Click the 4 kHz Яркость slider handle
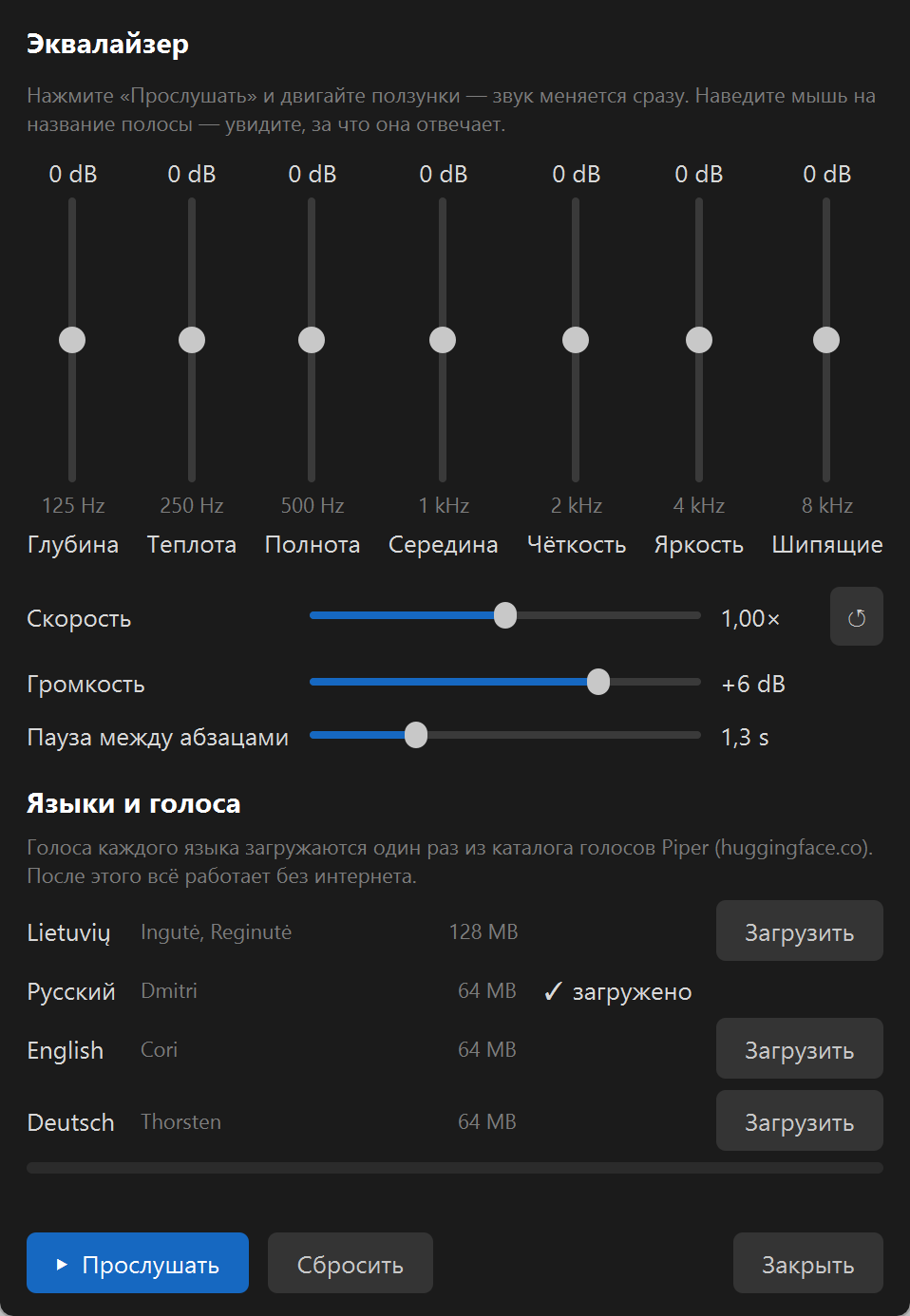This screenshot has height=1316, width=910. (x=699, y=340)
